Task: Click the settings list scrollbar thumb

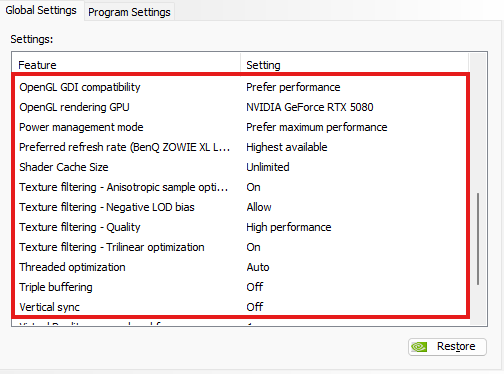Action: [478, 239]
